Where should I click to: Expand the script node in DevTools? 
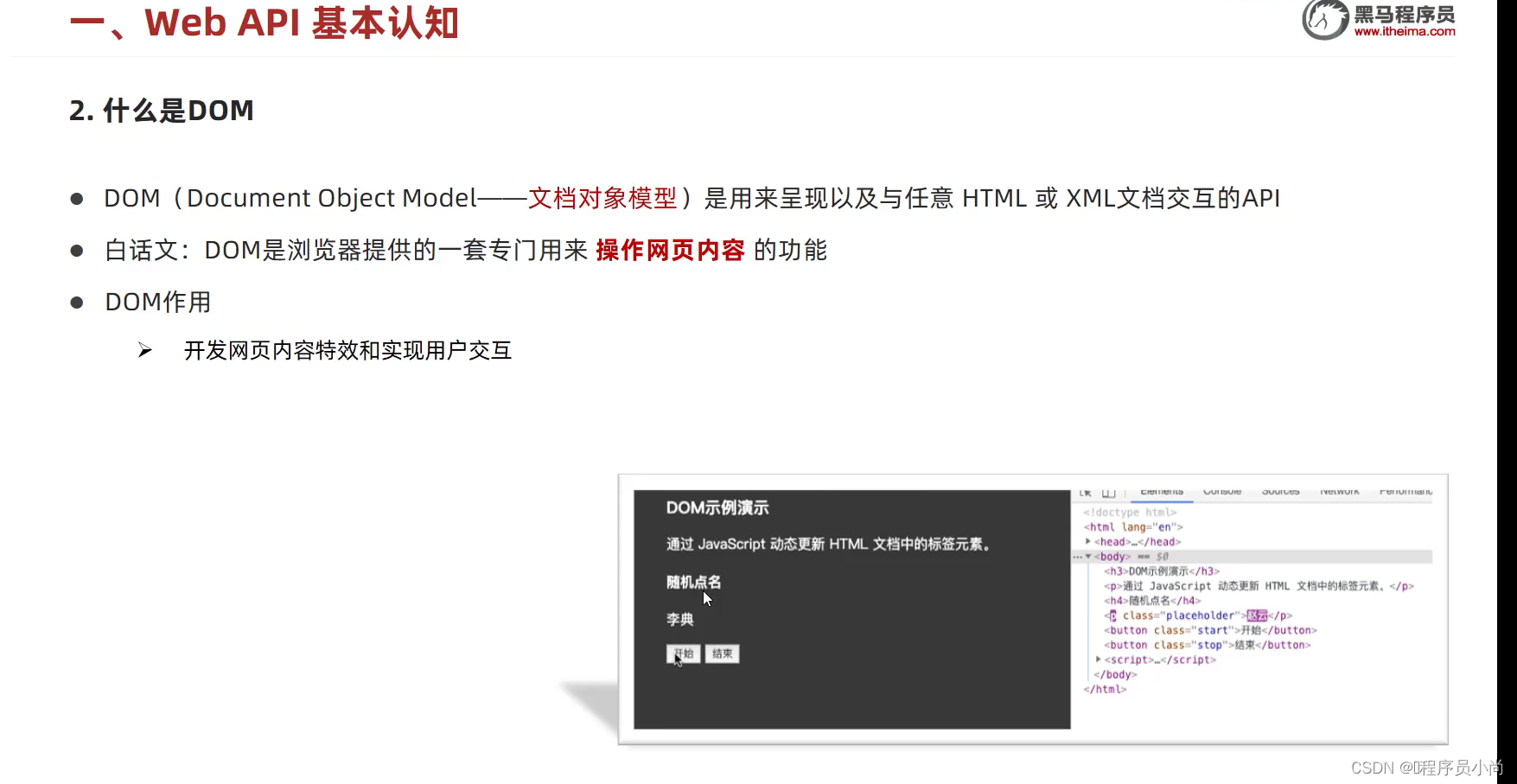1098,660
